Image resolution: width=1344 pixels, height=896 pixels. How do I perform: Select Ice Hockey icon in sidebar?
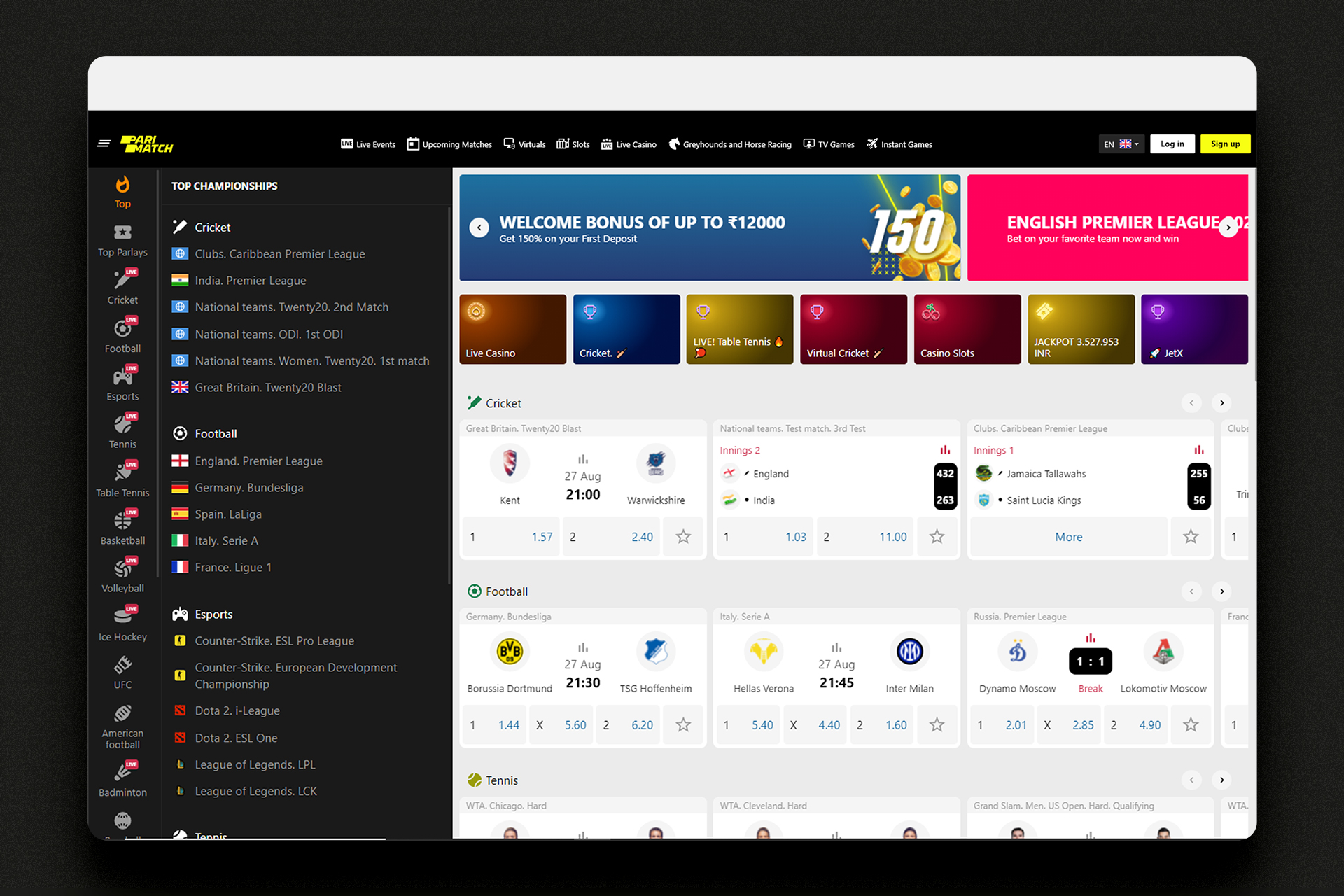point(122,625)
